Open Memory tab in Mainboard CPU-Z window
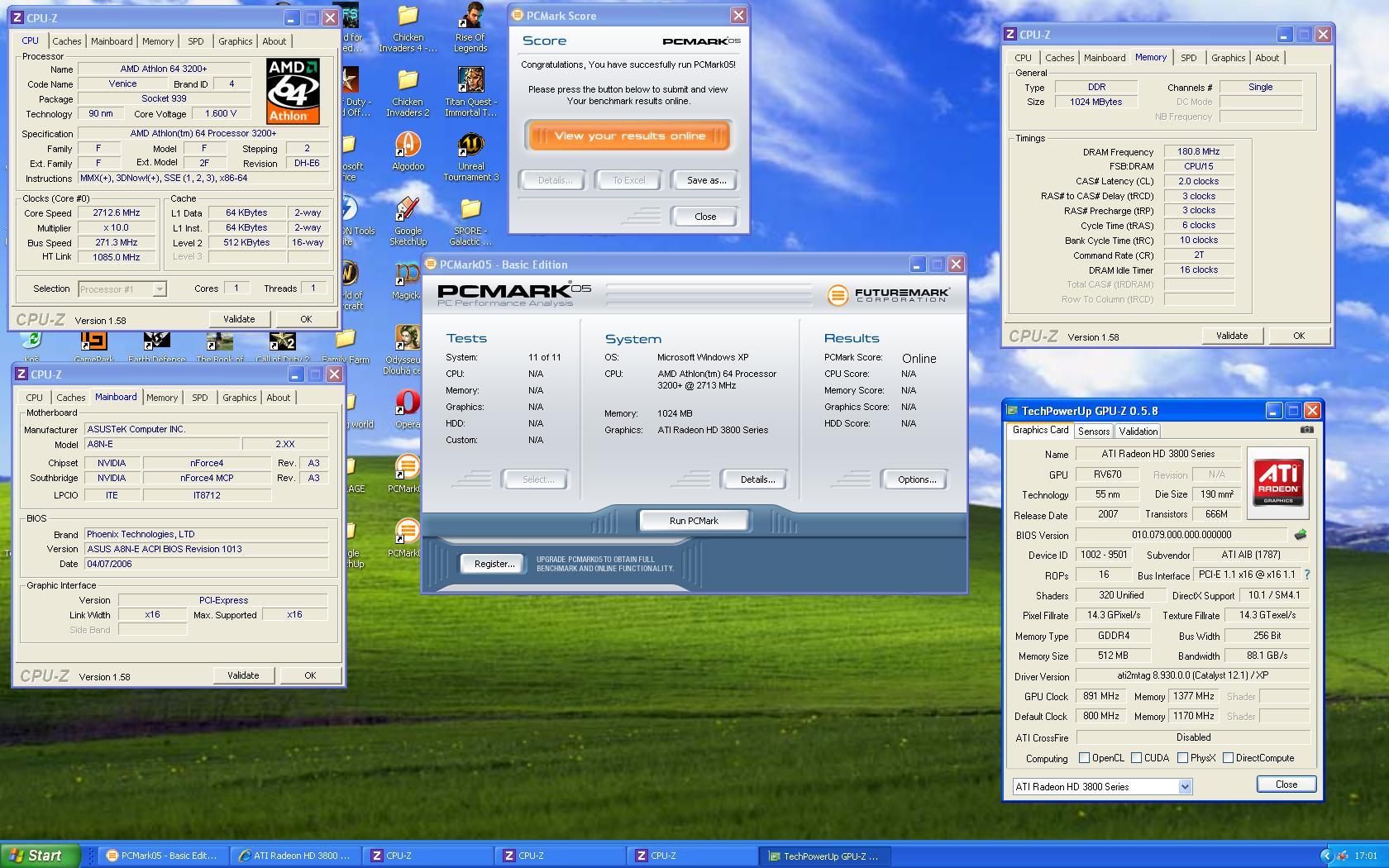1389x868 pixels. (x=162, y=398)
